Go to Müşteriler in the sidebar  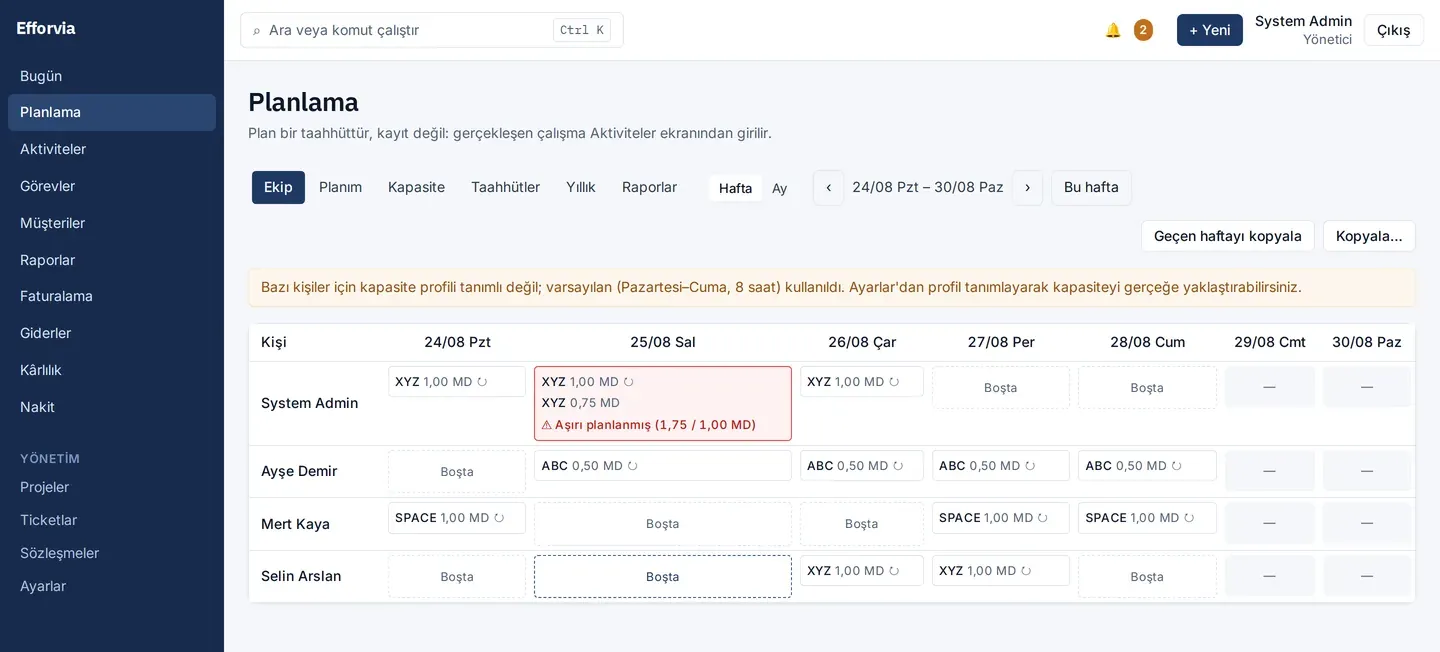point(112,223)
